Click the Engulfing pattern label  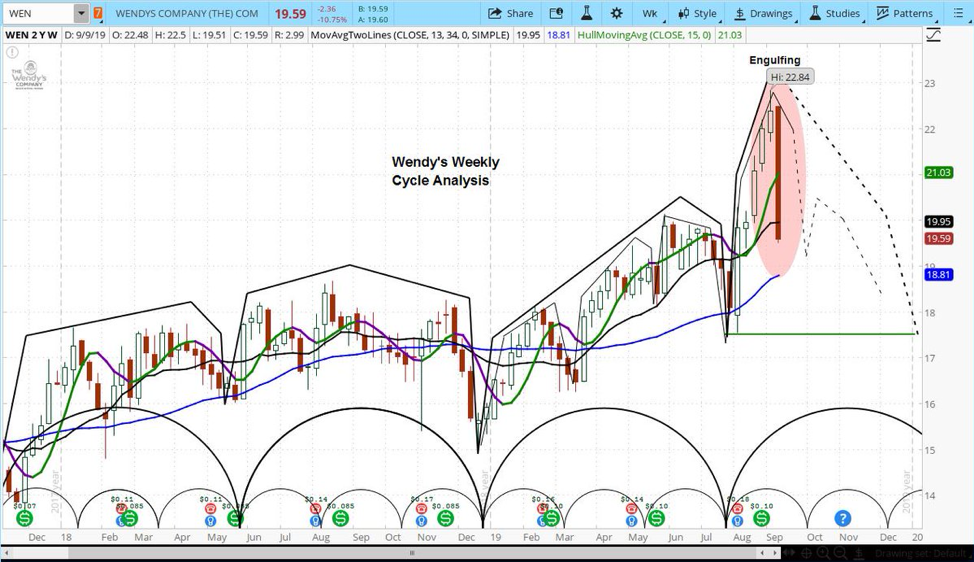click(x=775, y=60)
